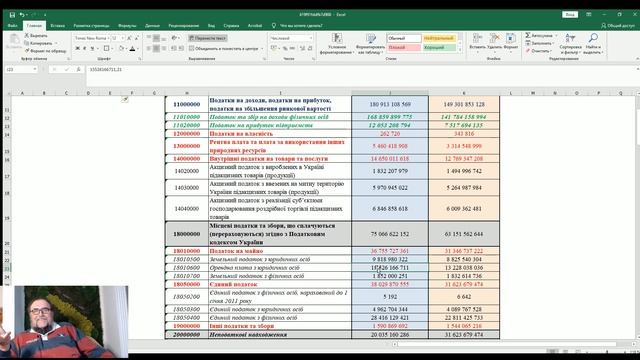Apply the Нейтральный cell style
Image resolution: width=640 pixels, height=360 pixels.
point(439,38)
